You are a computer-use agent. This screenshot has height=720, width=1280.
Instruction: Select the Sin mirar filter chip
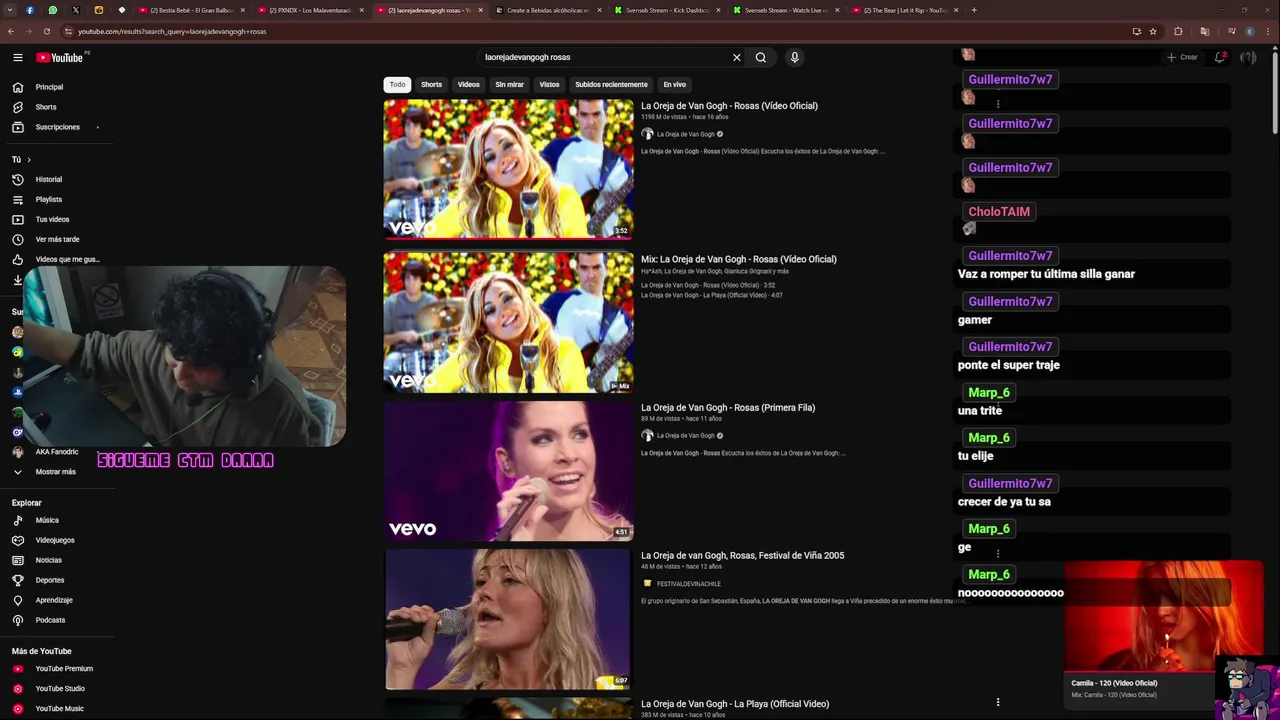(x=509, y=84)
